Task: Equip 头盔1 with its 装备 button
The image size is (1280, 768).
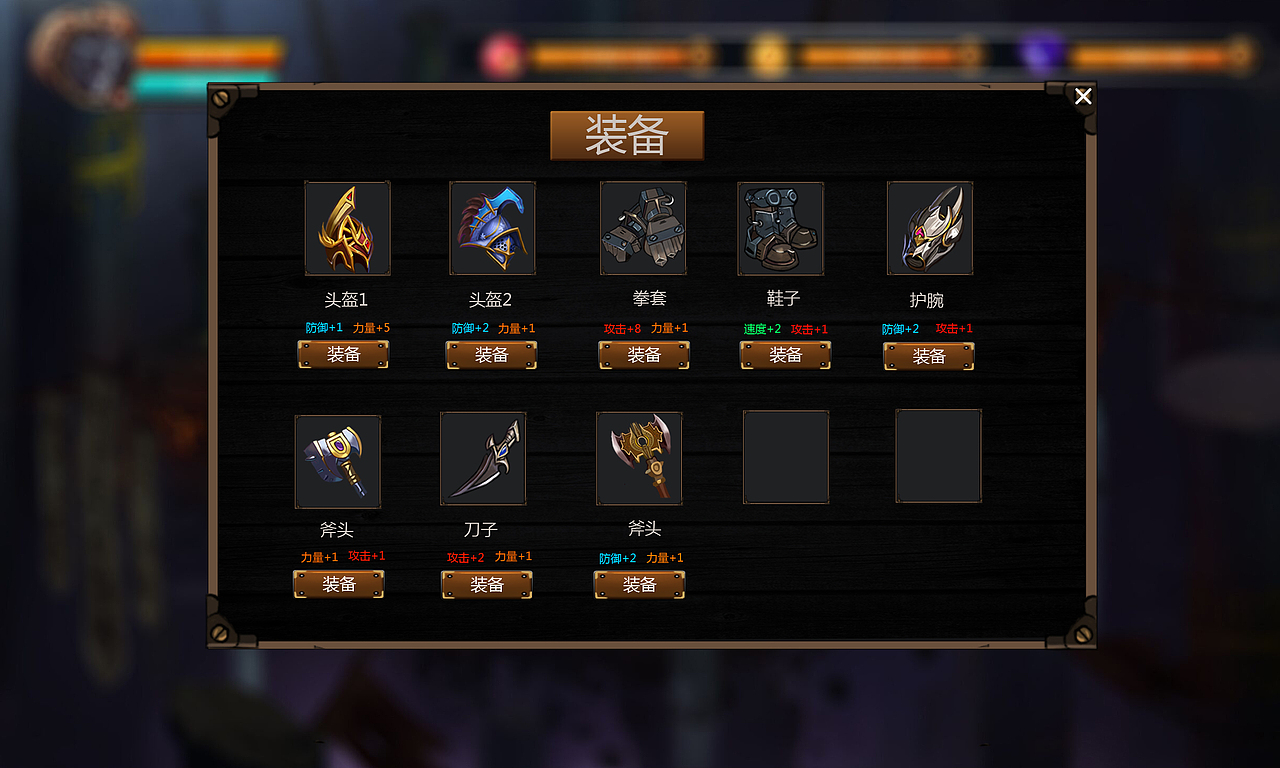Action: pos(343,354)
